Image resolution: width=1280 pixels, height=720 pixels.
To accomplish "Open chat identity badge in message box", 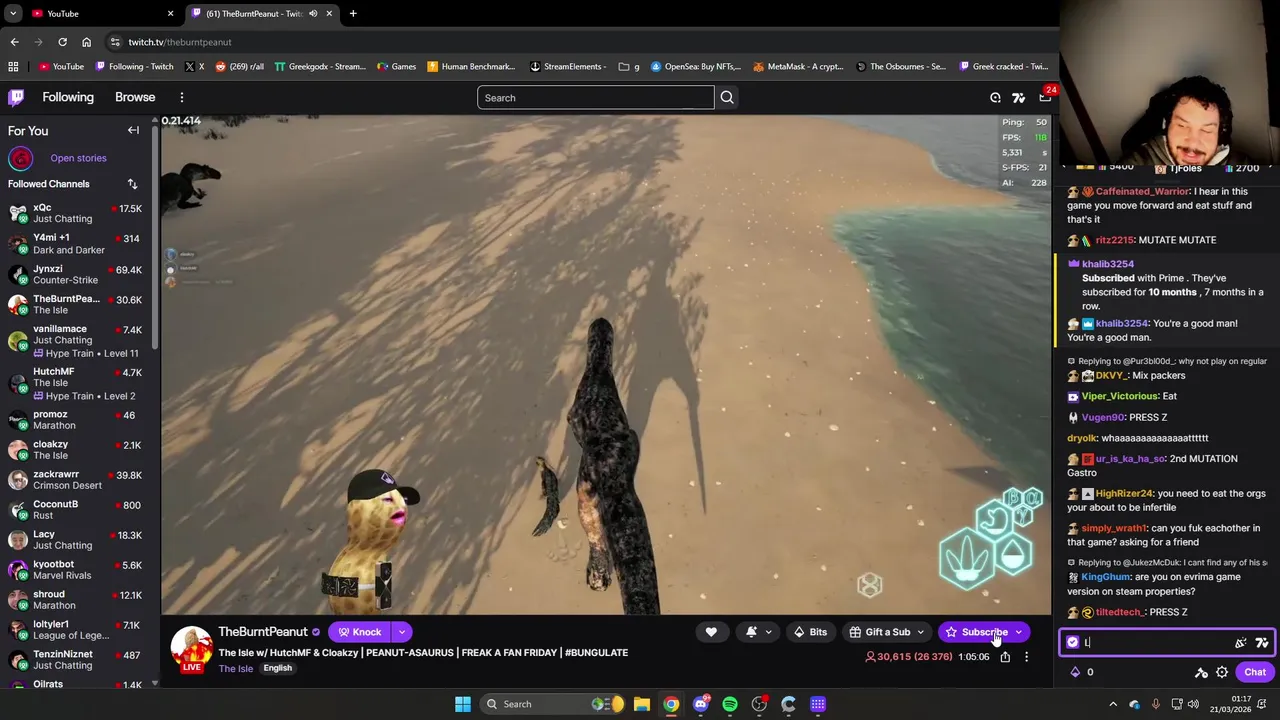I will (x=1073, y=643).
